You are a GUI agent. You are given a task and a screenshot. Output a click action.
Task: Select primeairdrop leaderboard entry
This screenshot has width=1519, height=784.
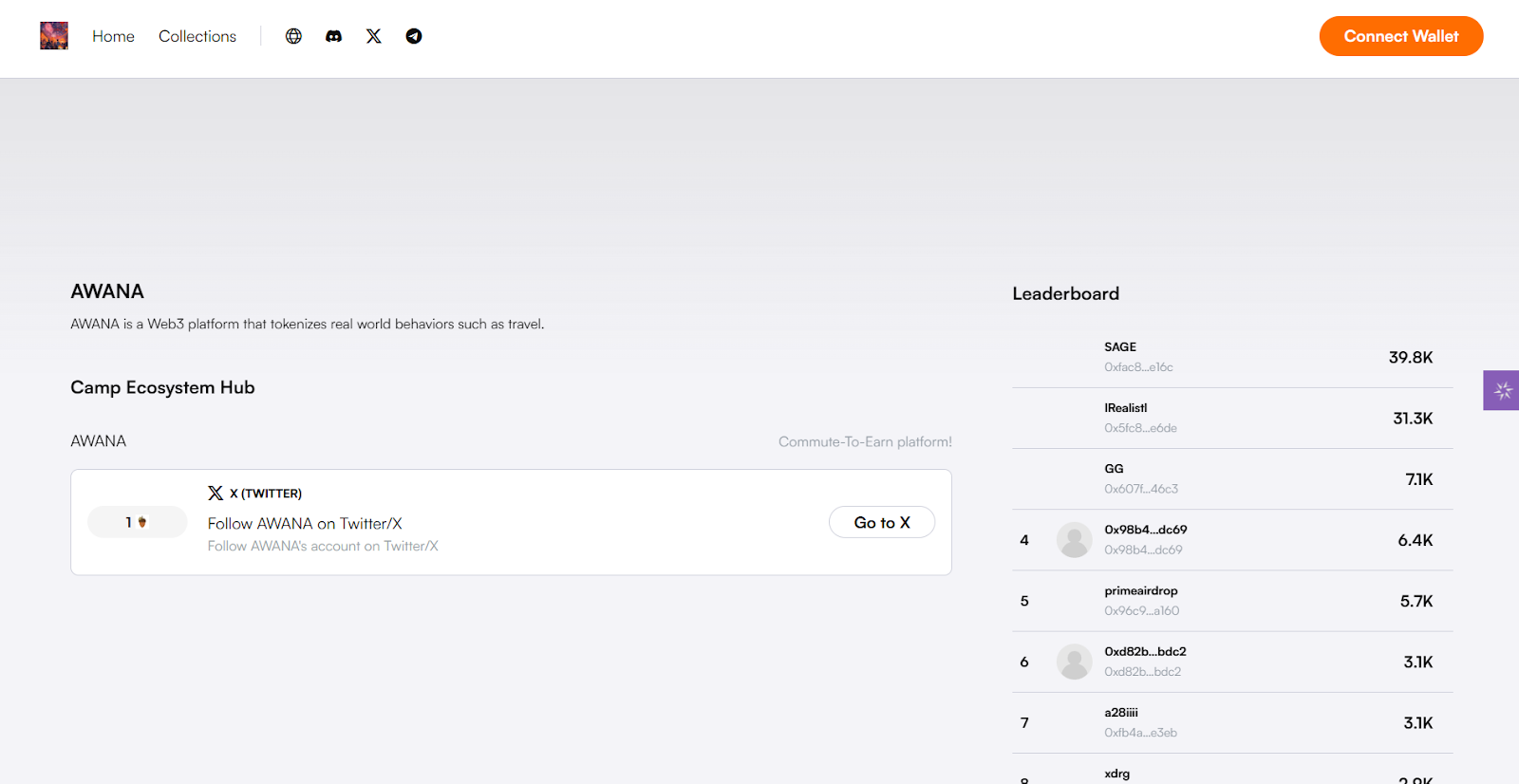click(x=1232, y=601)
